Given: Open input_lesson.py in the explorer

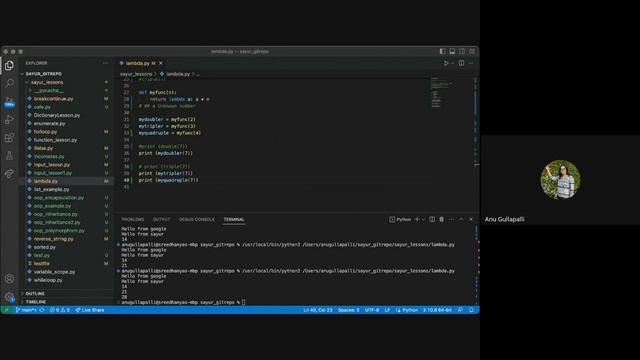Looking at the screenshot, I should point(52,165).
